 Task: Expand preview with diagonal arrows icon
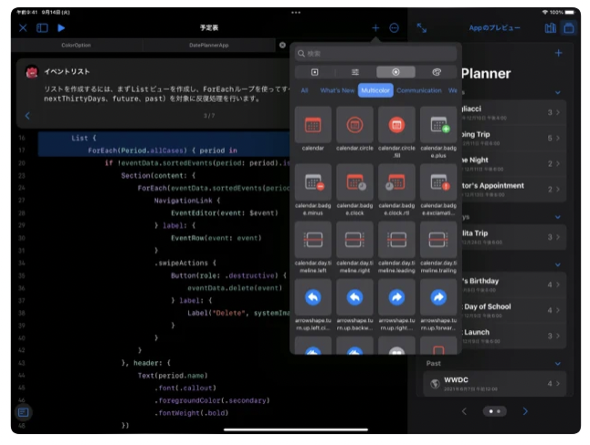pos(422,28)
